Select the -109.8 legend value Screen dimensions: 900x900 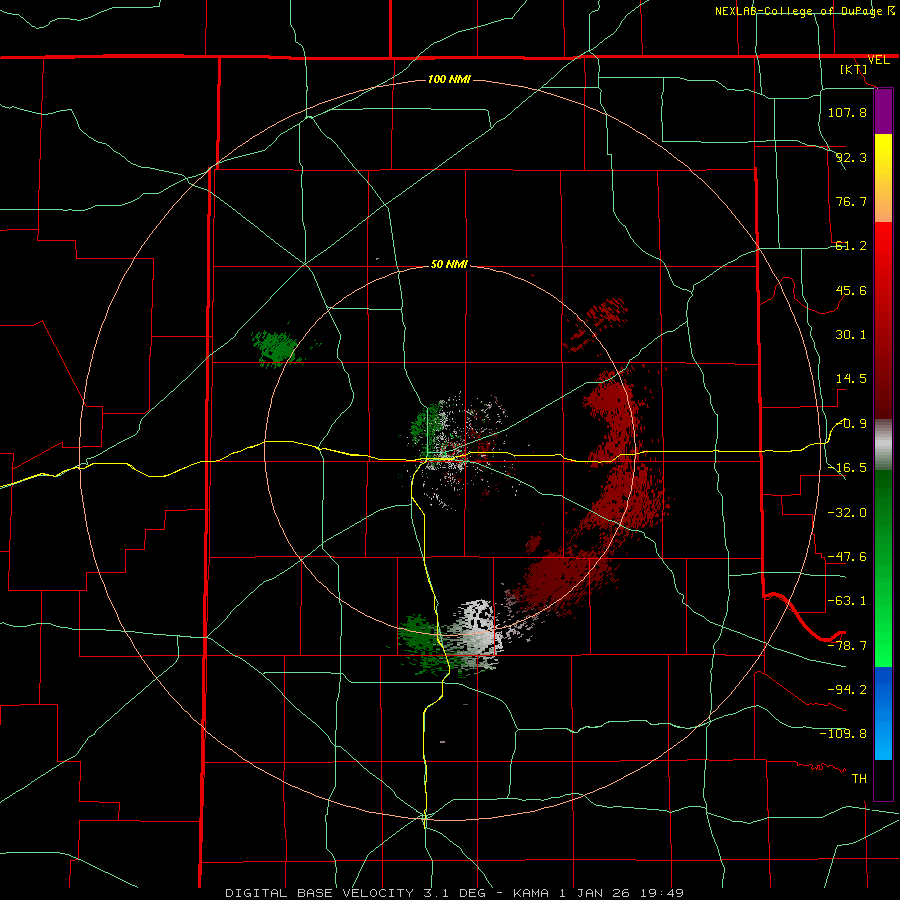[x=843, y=734]
